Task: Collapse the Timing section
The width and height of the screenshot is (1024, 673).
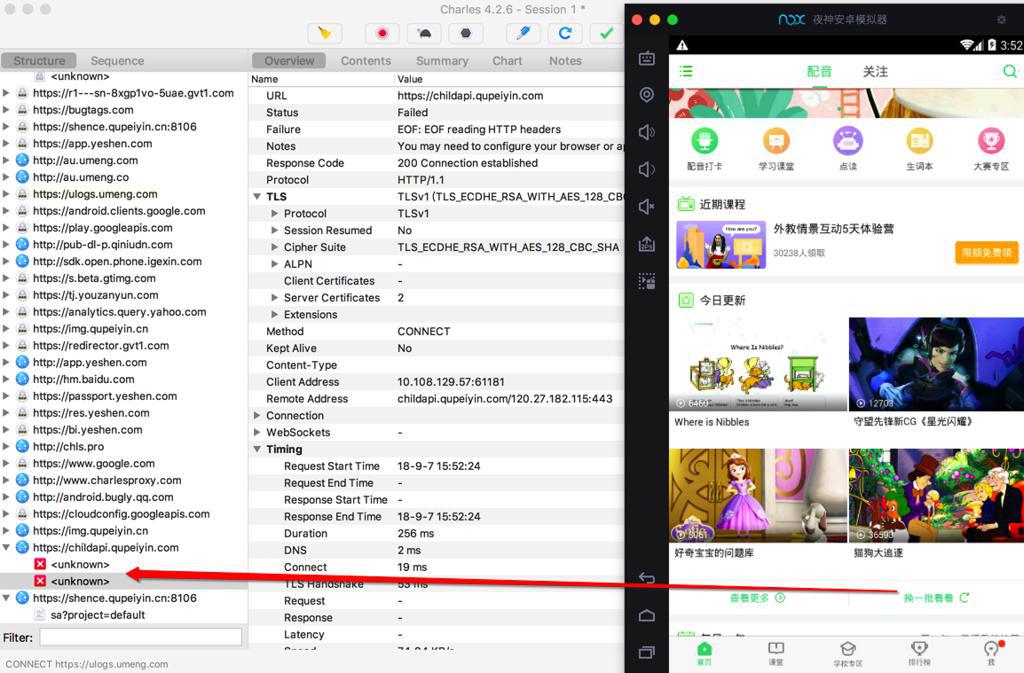Action: click(x=257, y=449)
